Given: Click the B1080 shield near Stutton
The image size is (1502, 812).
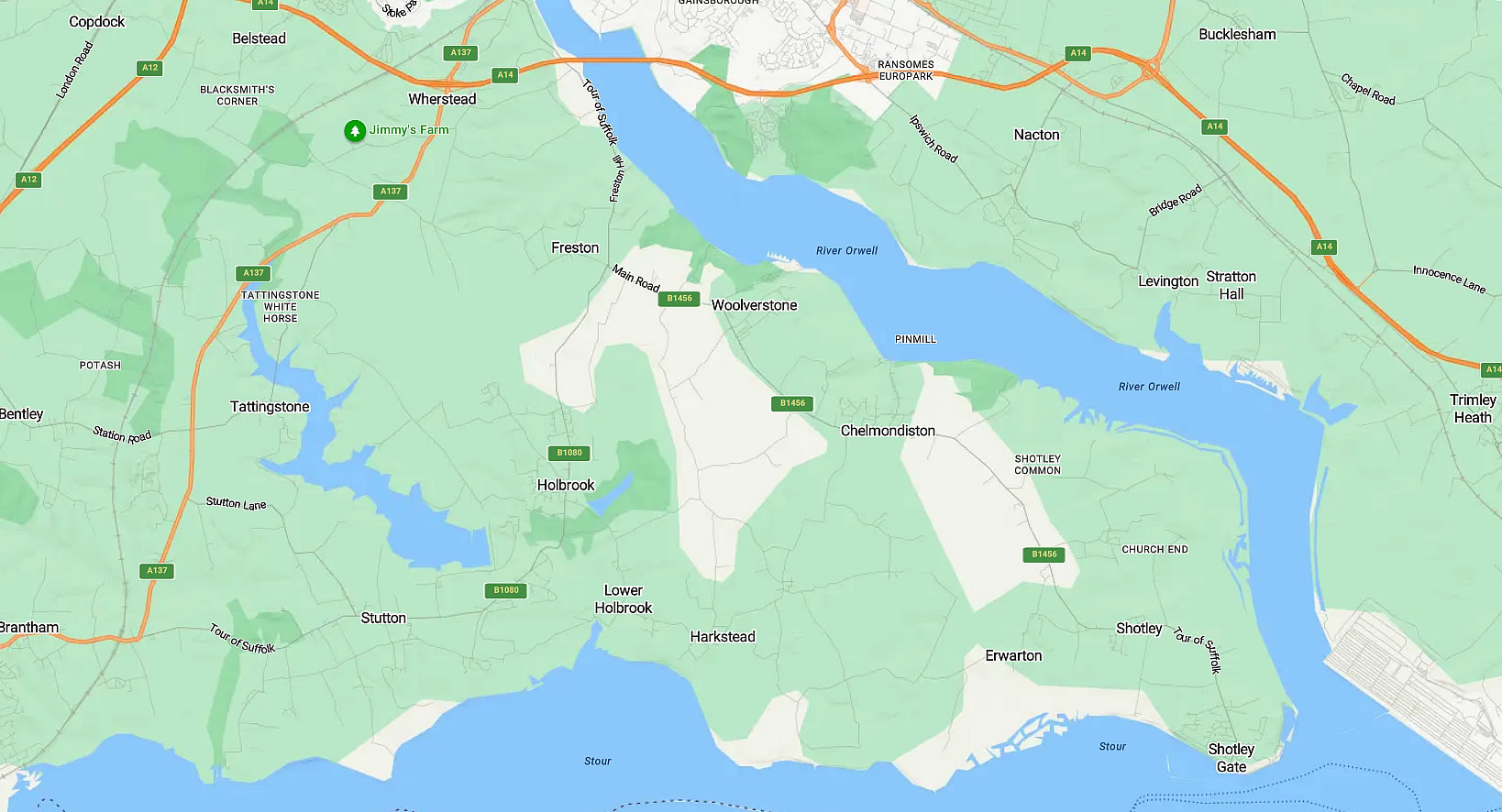Looking at the screenshot, I should [506, 590].
